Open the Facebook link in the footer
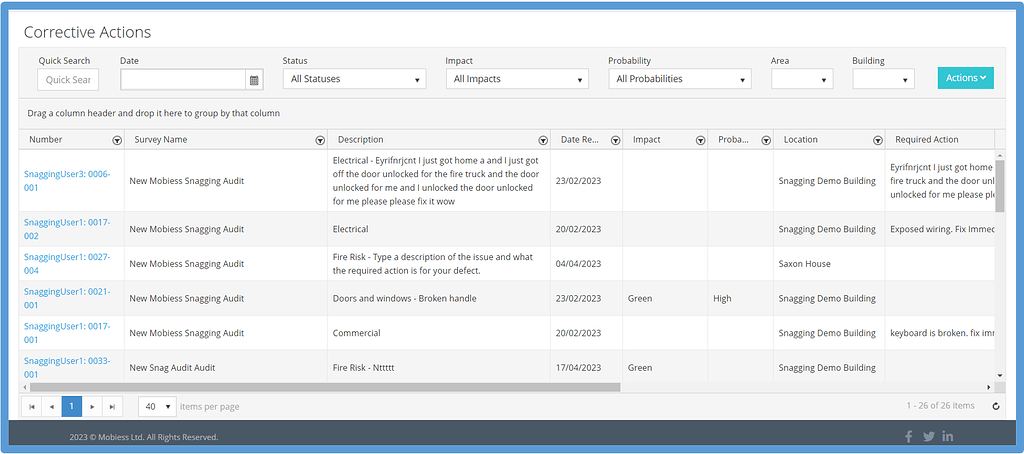The image size is (1024, 454). 909,436
